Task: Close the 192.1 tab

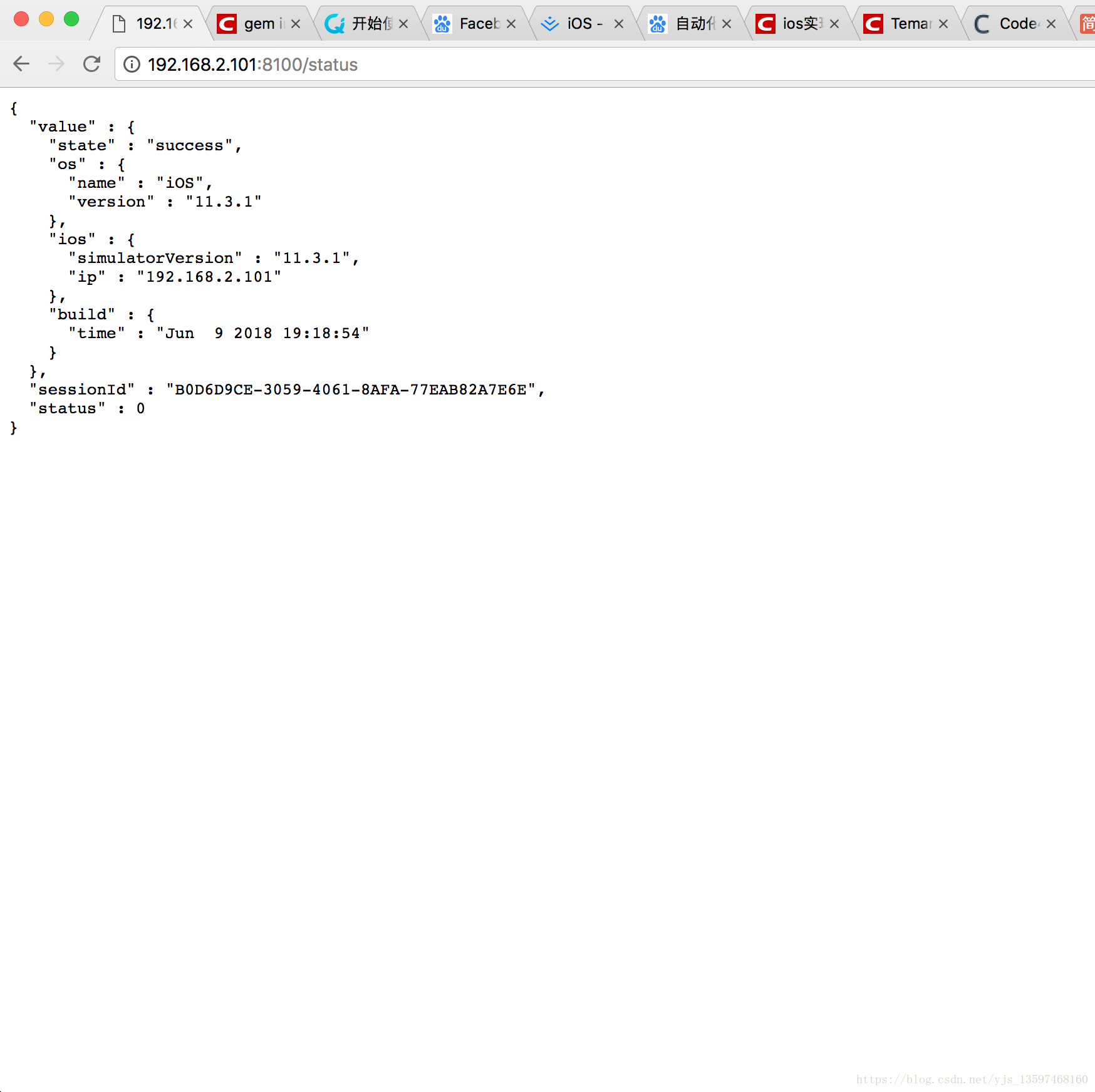Action: point(188,24)
